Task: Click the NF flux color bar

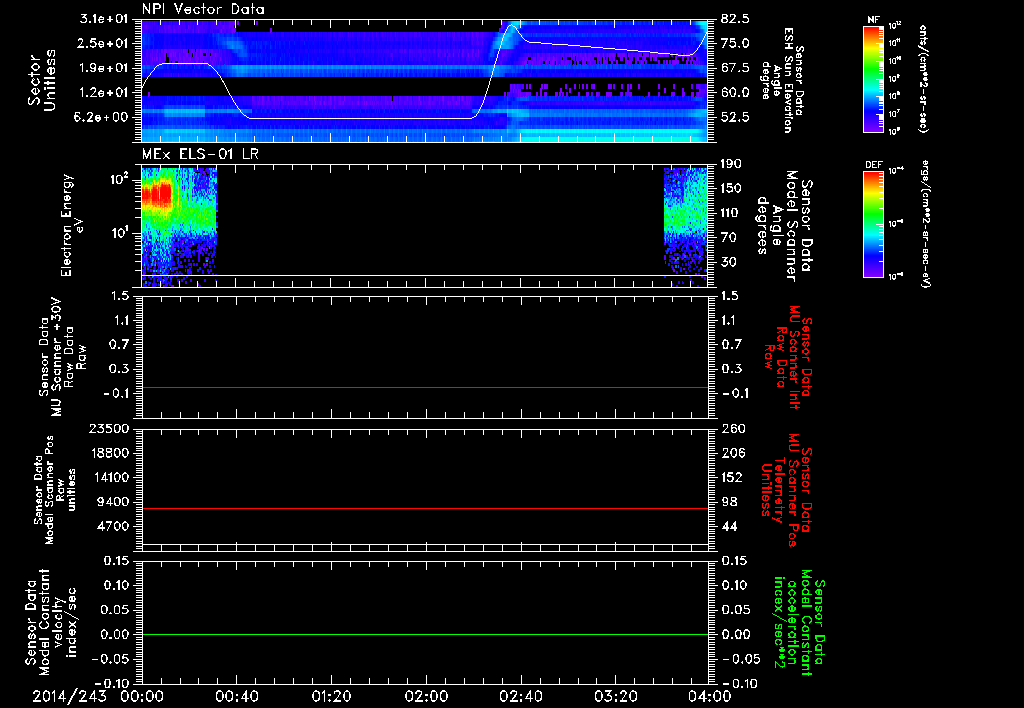Action: tap(873, 78)
